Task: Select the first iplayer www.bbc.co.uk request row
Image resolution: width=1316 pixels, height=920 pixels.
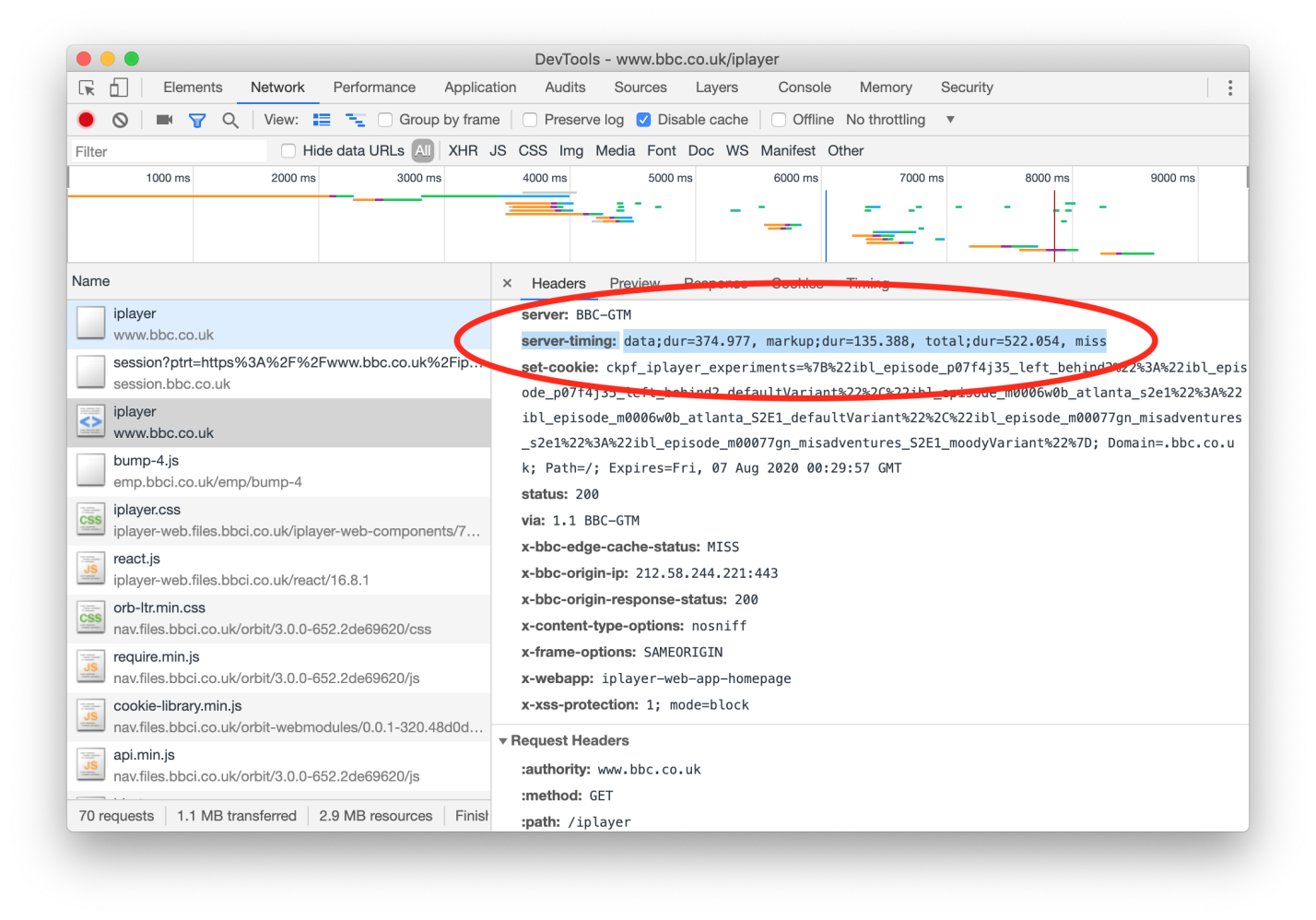Action: click(x=279, y=324)
